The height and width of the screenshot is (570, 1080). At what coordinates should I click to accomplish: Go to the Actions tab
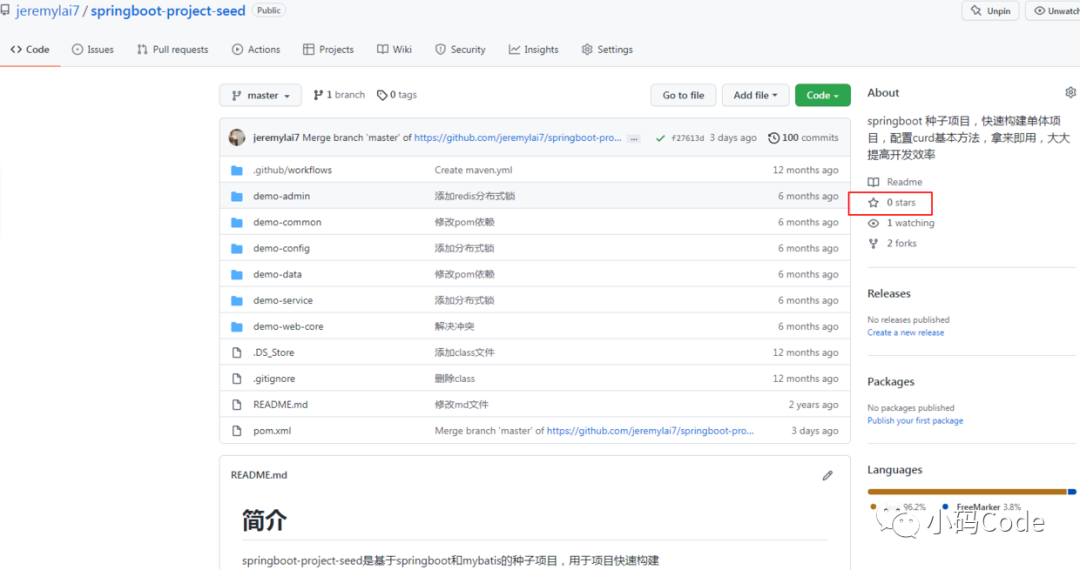[x=256, y=50]
